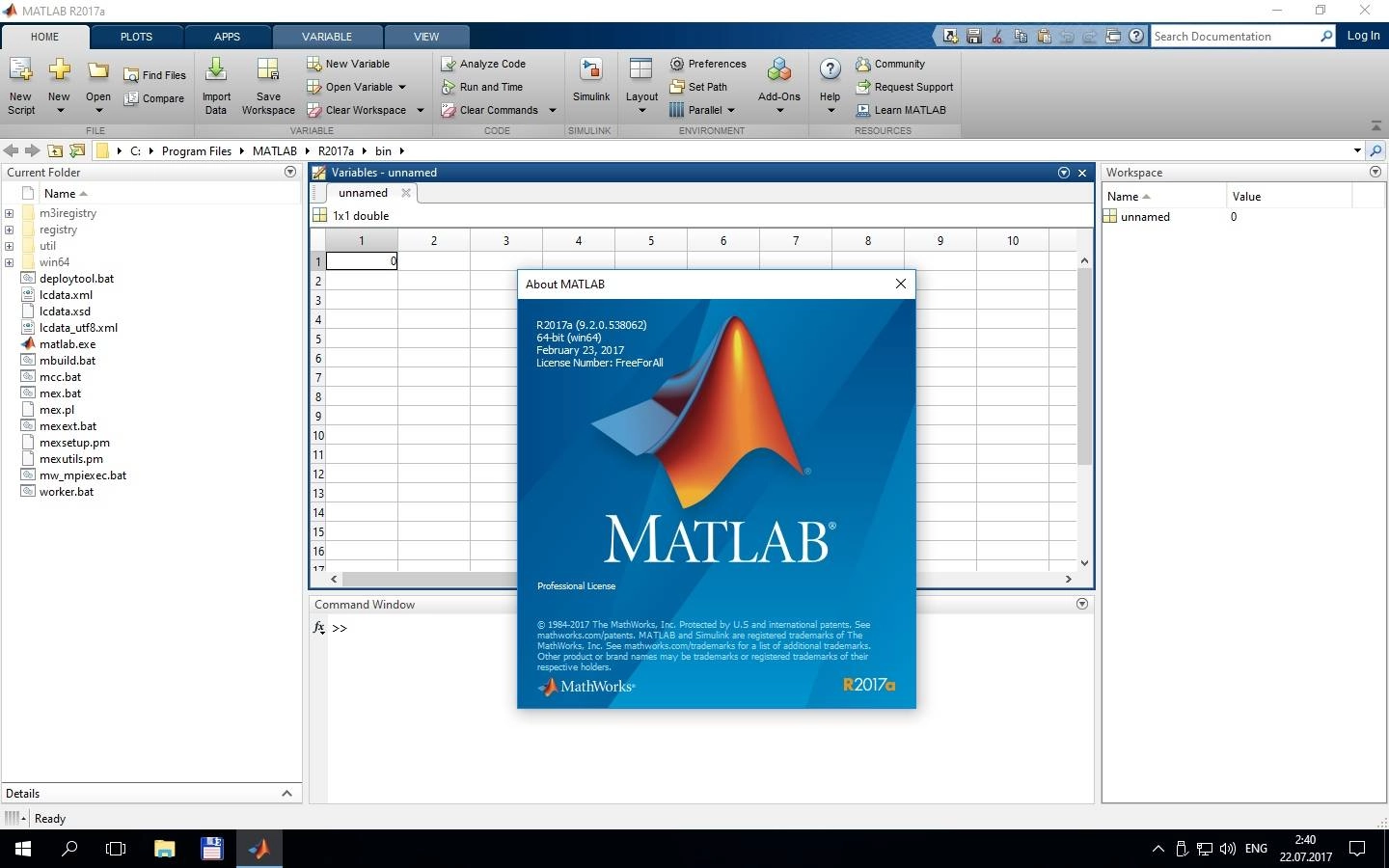Launch Simulink from the toolstrip
1389x868 pixels.
pos(590,79)
